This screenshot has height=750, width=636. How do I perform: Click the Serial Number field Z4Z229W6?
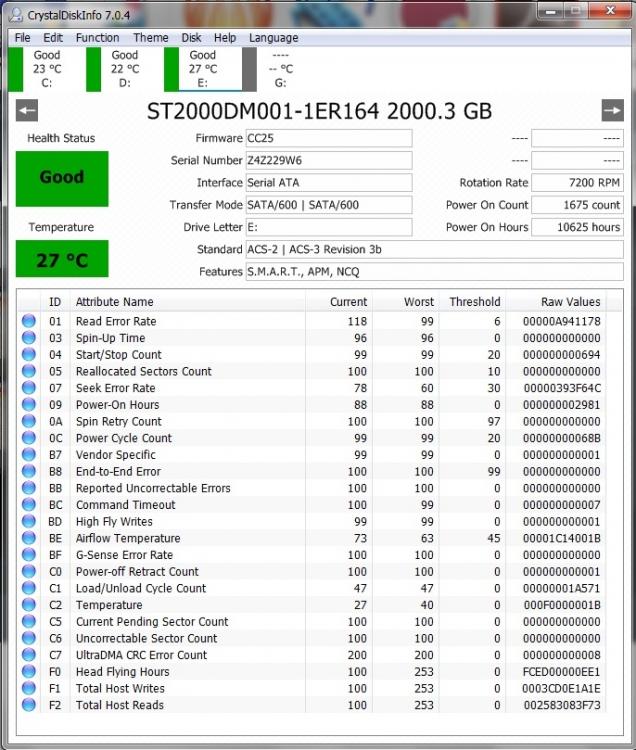329,160
